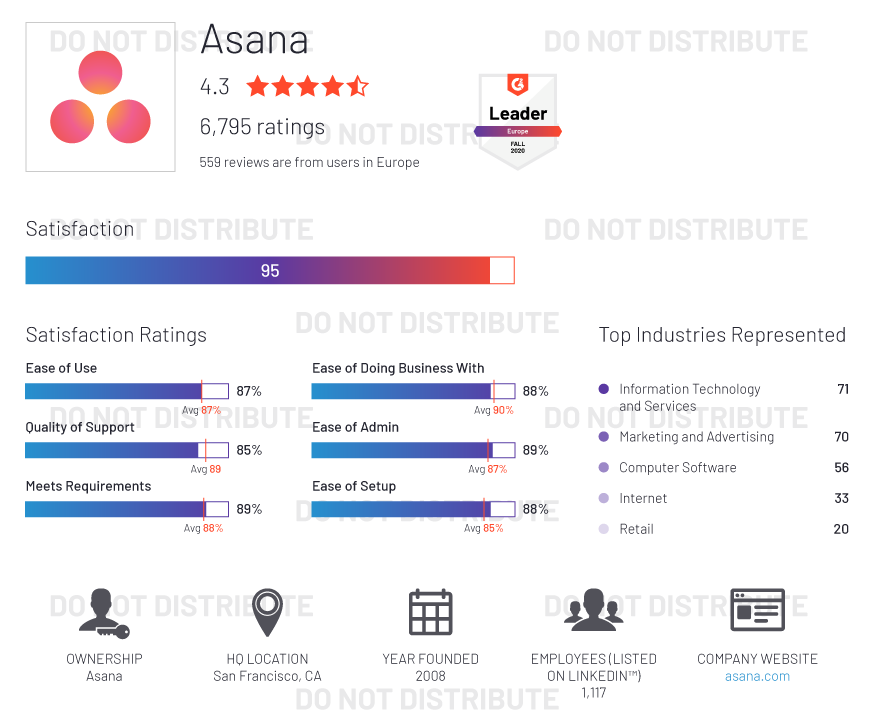Click the Quality of Support rating bar
This screenshot has width=880, height=719.
[x=127, y=450]
